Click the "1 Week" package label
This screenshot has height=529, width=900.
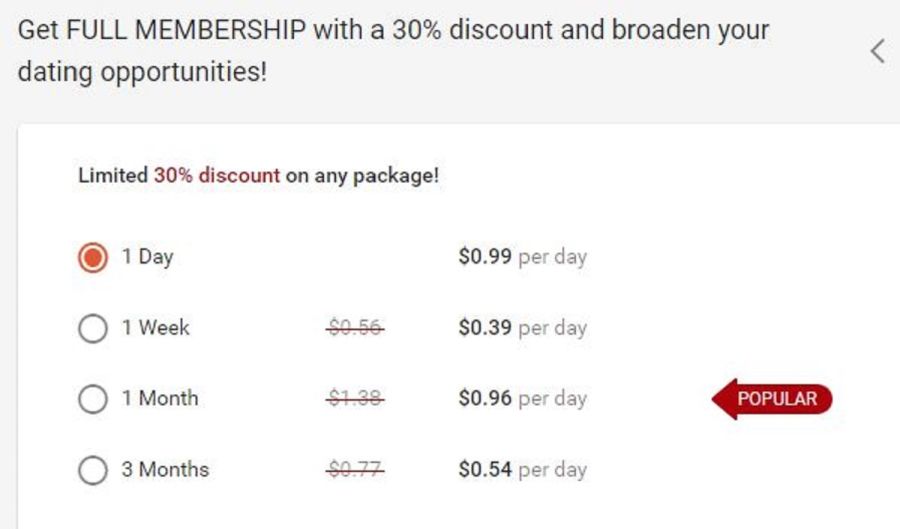pos(156,328)
